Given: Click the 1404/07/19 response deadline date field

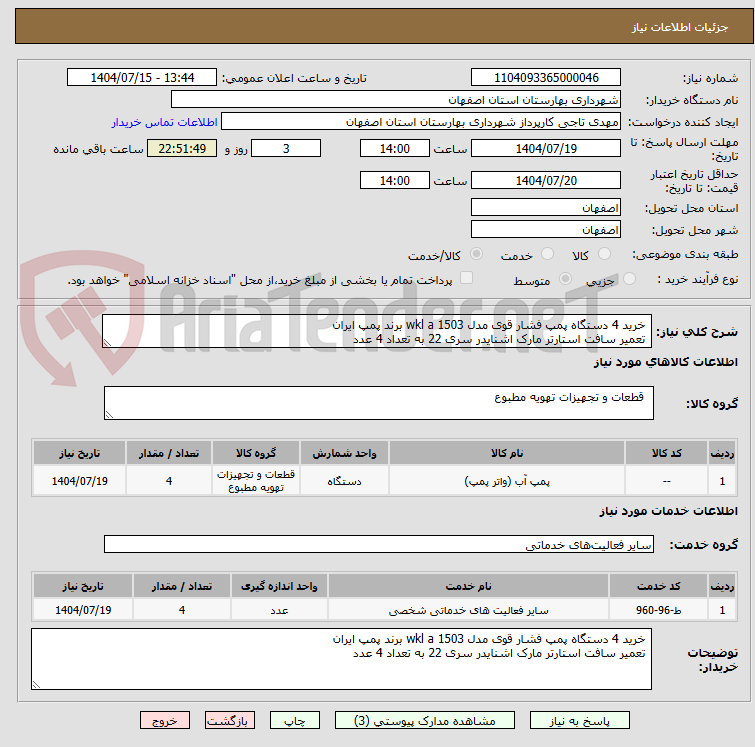Looking at the screenshot, I should click(x=546, y=148).
